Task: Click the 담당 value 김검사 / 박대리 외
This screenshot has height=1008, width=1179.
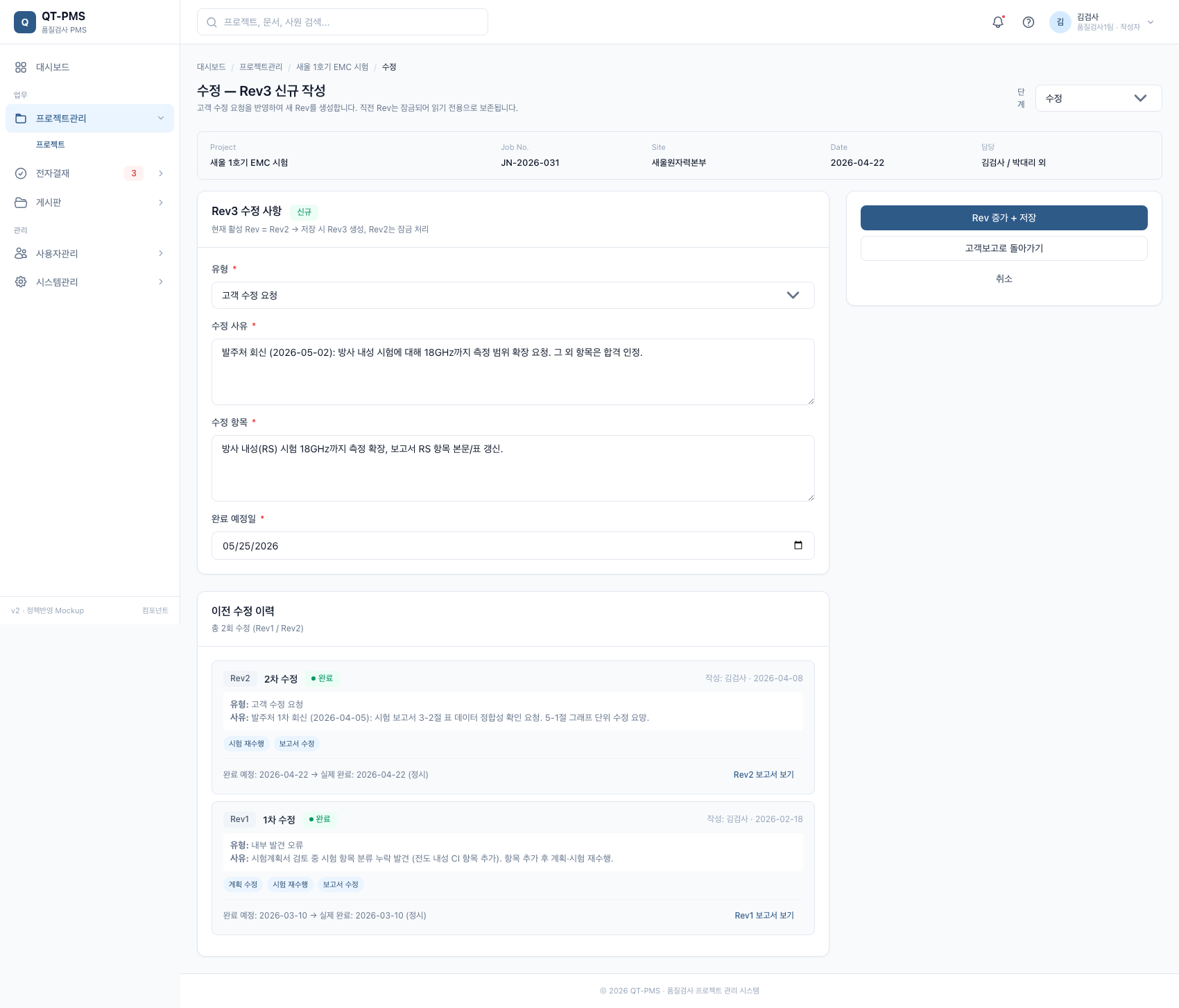Action: pos(1013,163)
